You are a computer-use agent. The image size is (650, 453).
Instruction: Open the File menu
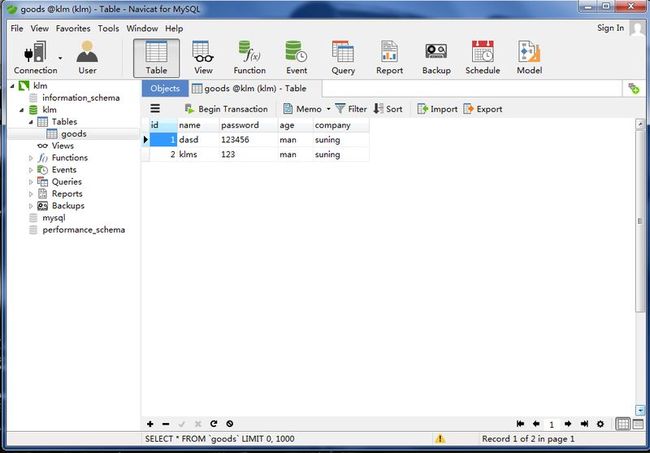coord(17,28)
